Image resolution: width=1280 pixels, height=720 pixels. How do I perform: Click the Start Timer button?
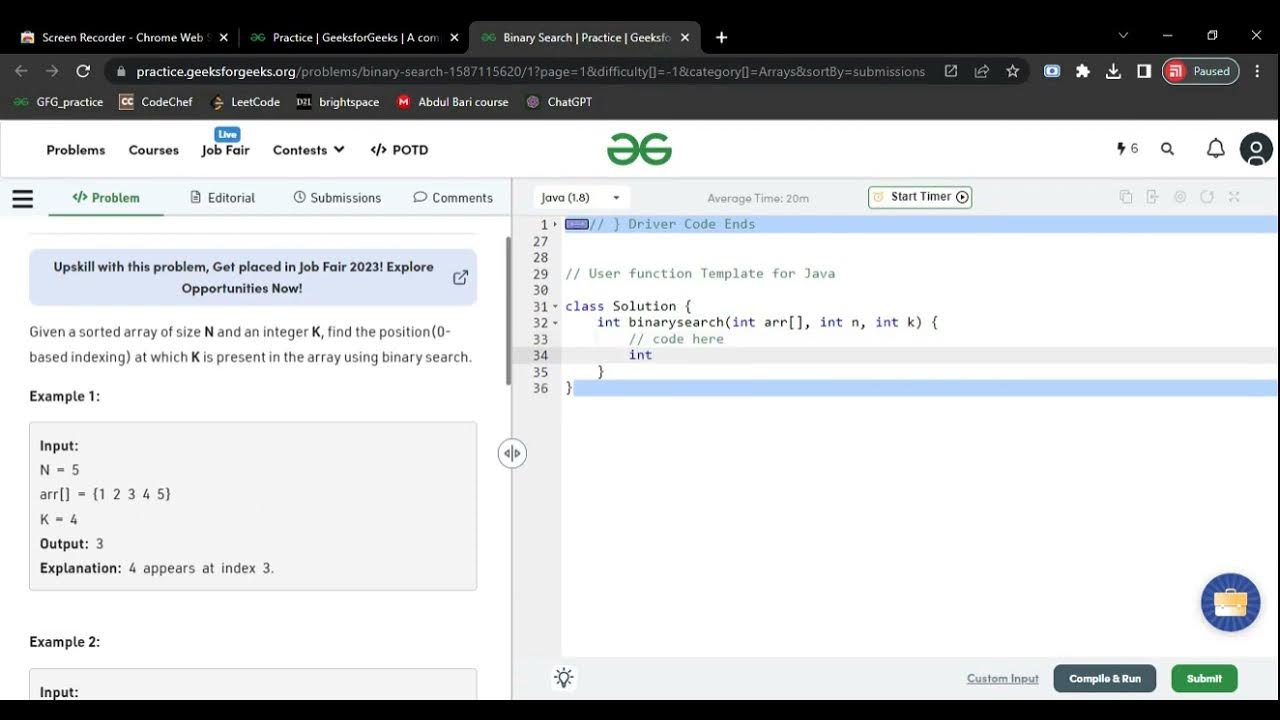click(x=920, y=197)
